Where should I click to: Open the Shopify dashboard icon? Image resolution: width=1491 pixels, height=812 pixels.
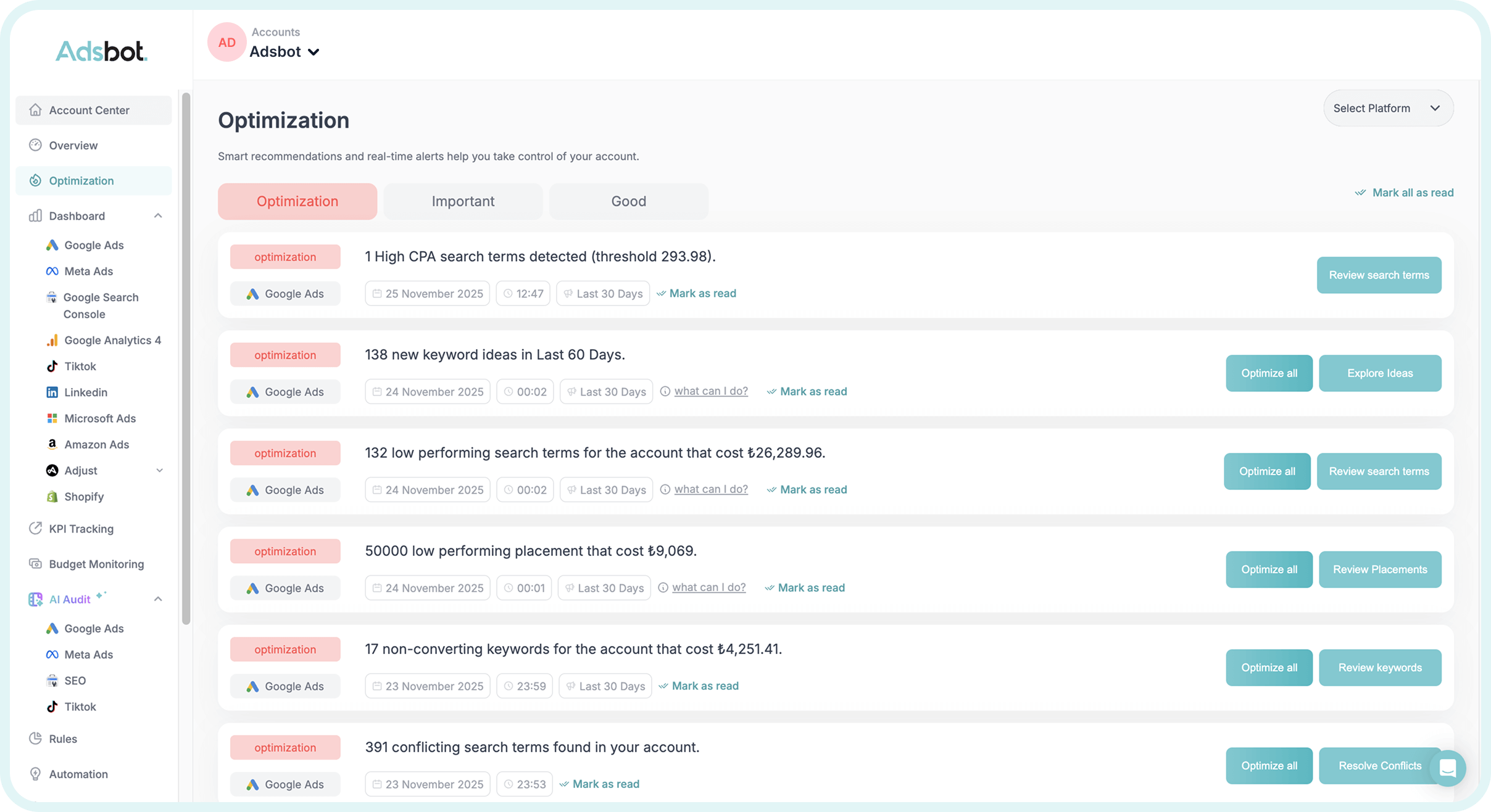(x=52, y=497)
